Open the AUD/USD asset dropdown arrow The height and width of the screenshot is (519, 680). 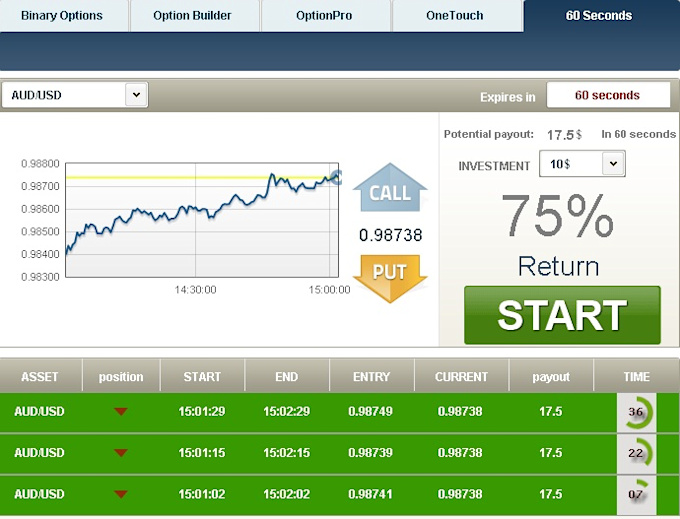(136, 95)
